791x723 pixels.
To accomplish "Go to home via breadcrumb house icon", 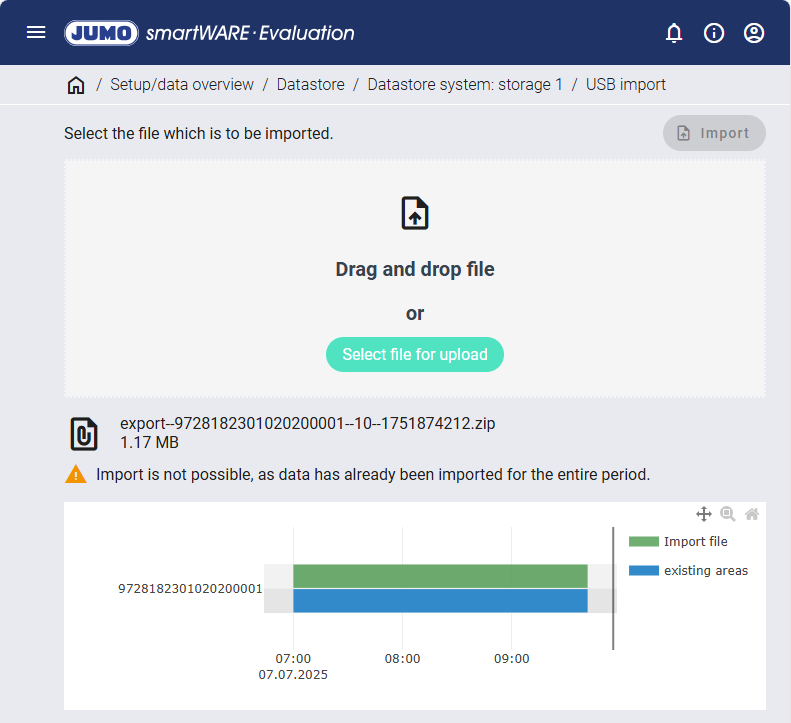I will [x=76, y=85].
